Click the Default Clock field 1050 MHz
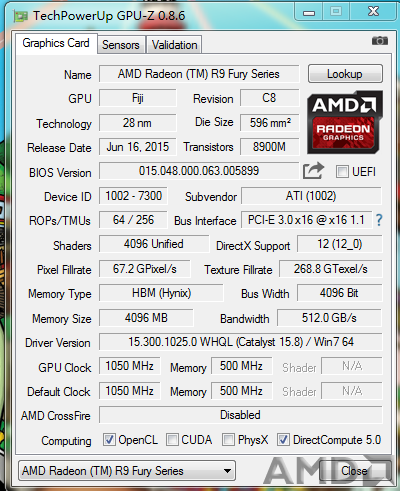 (x=130, y=391)
